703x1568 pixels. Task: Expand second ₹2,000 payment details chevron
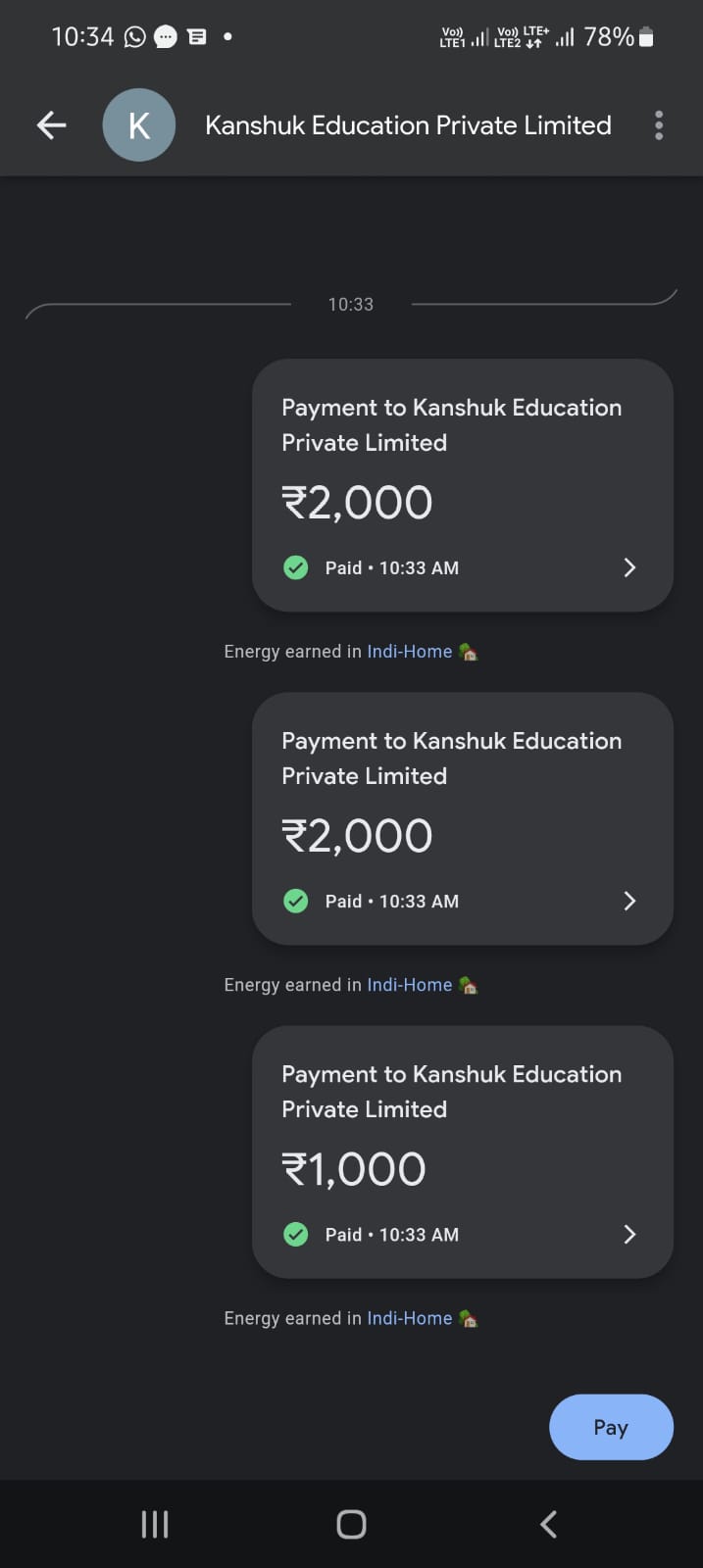629,901
